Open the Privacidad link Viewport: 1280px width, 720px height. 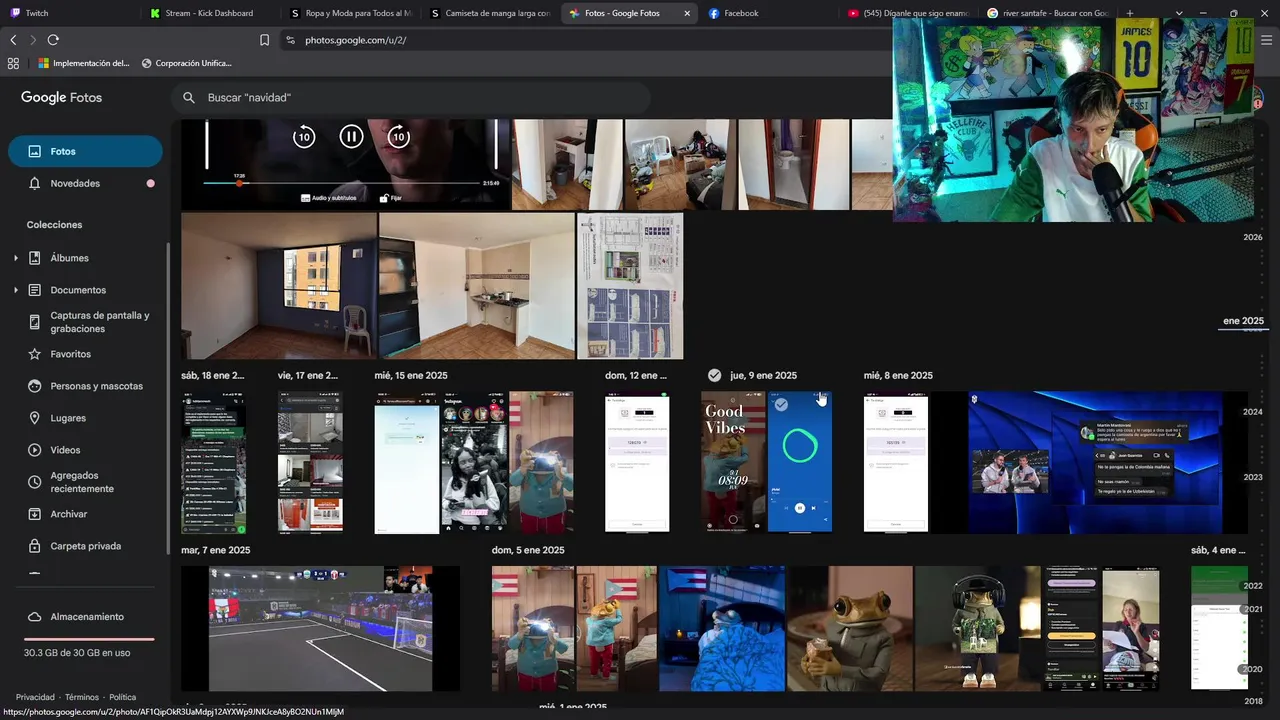[x=35, y=697]
